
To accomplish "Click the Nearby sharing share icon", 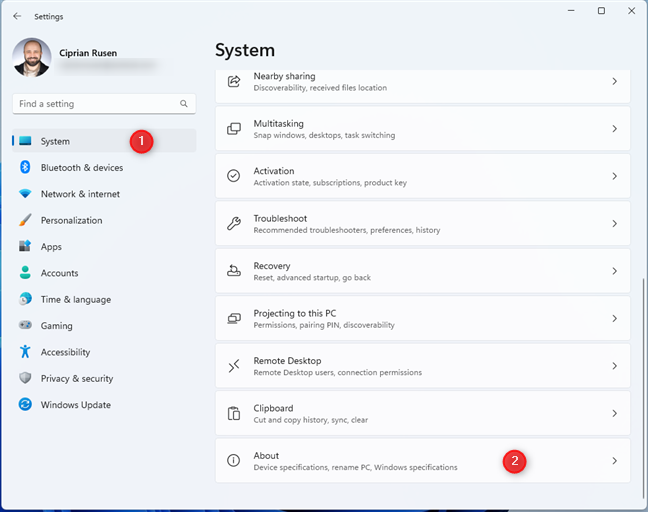I will pyautogui.click(x=234, y=81).
